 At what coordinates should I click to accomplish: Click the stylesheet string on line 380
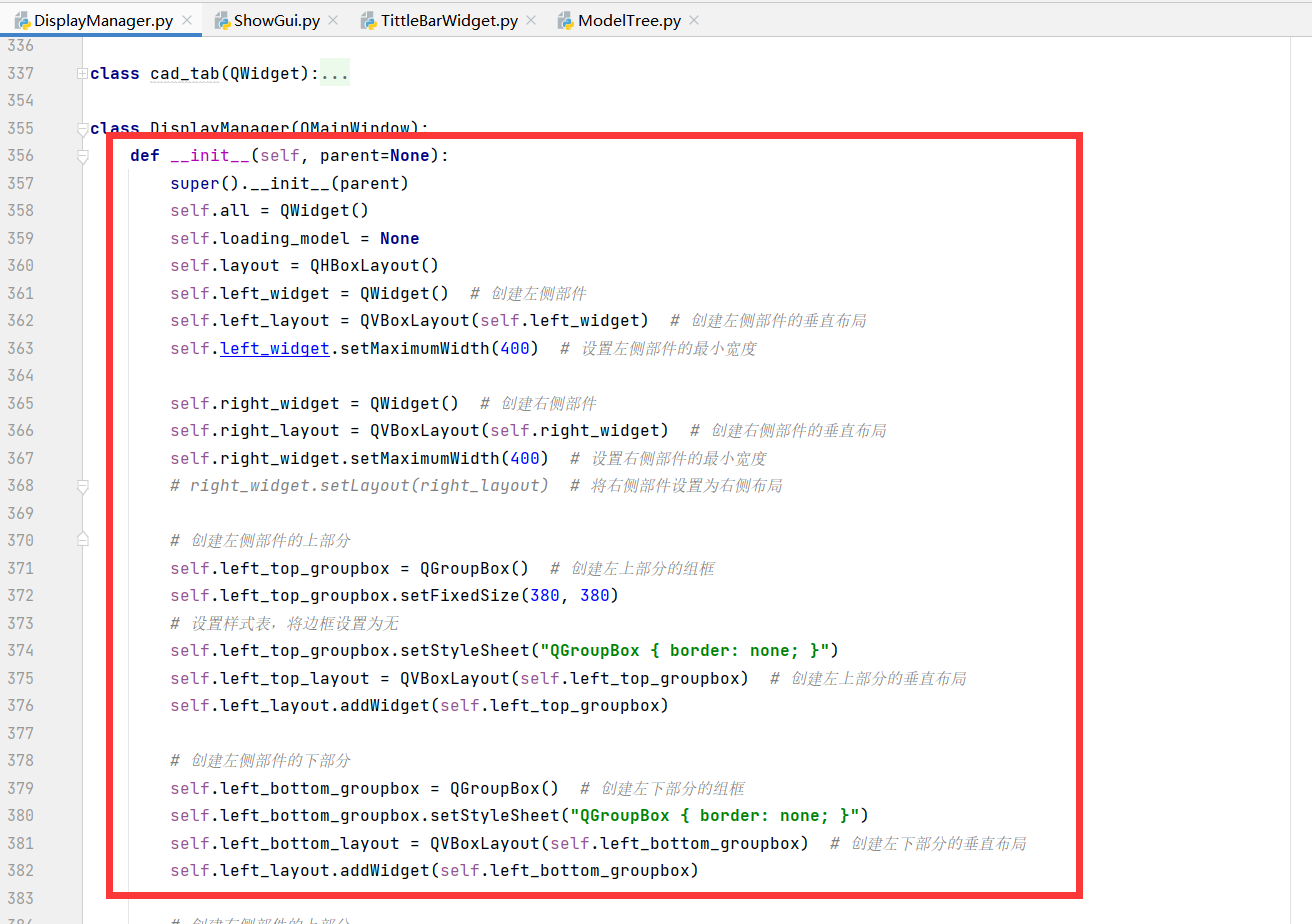715,815
